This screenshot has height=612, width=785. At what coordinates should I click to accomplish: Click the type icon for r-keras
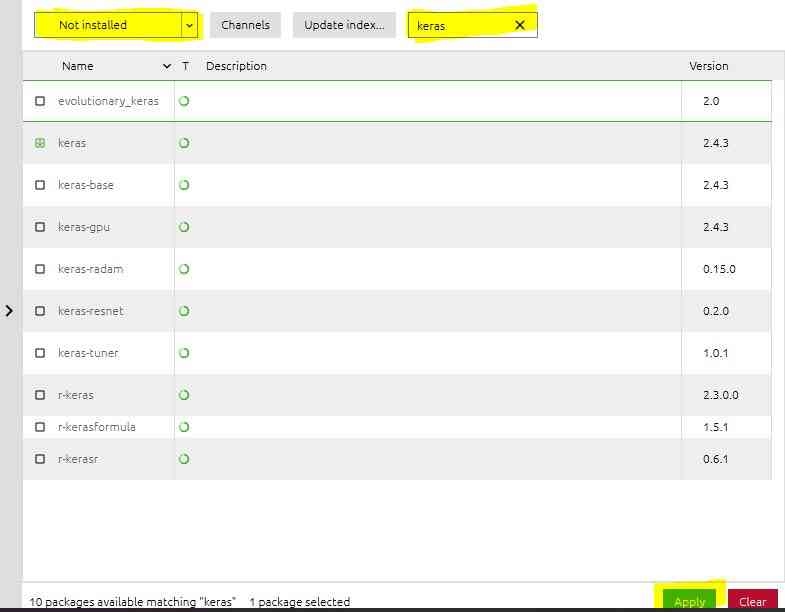(184, 395)
